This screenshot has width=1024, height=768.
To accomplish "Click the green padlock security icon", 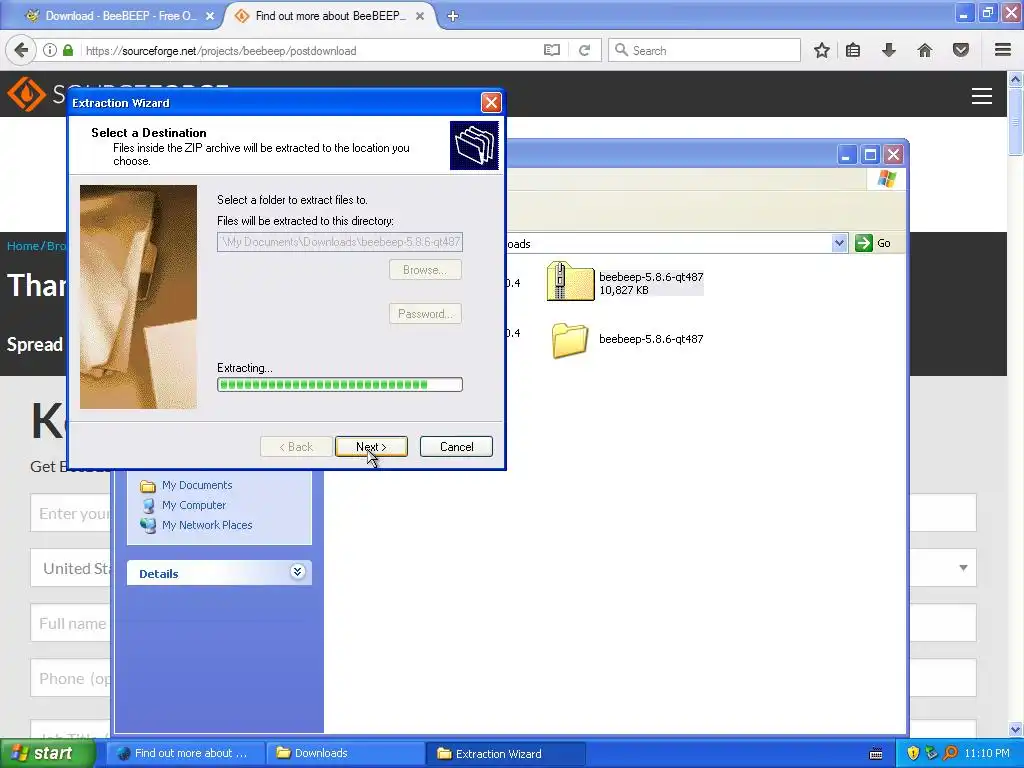I will [68, 50].
